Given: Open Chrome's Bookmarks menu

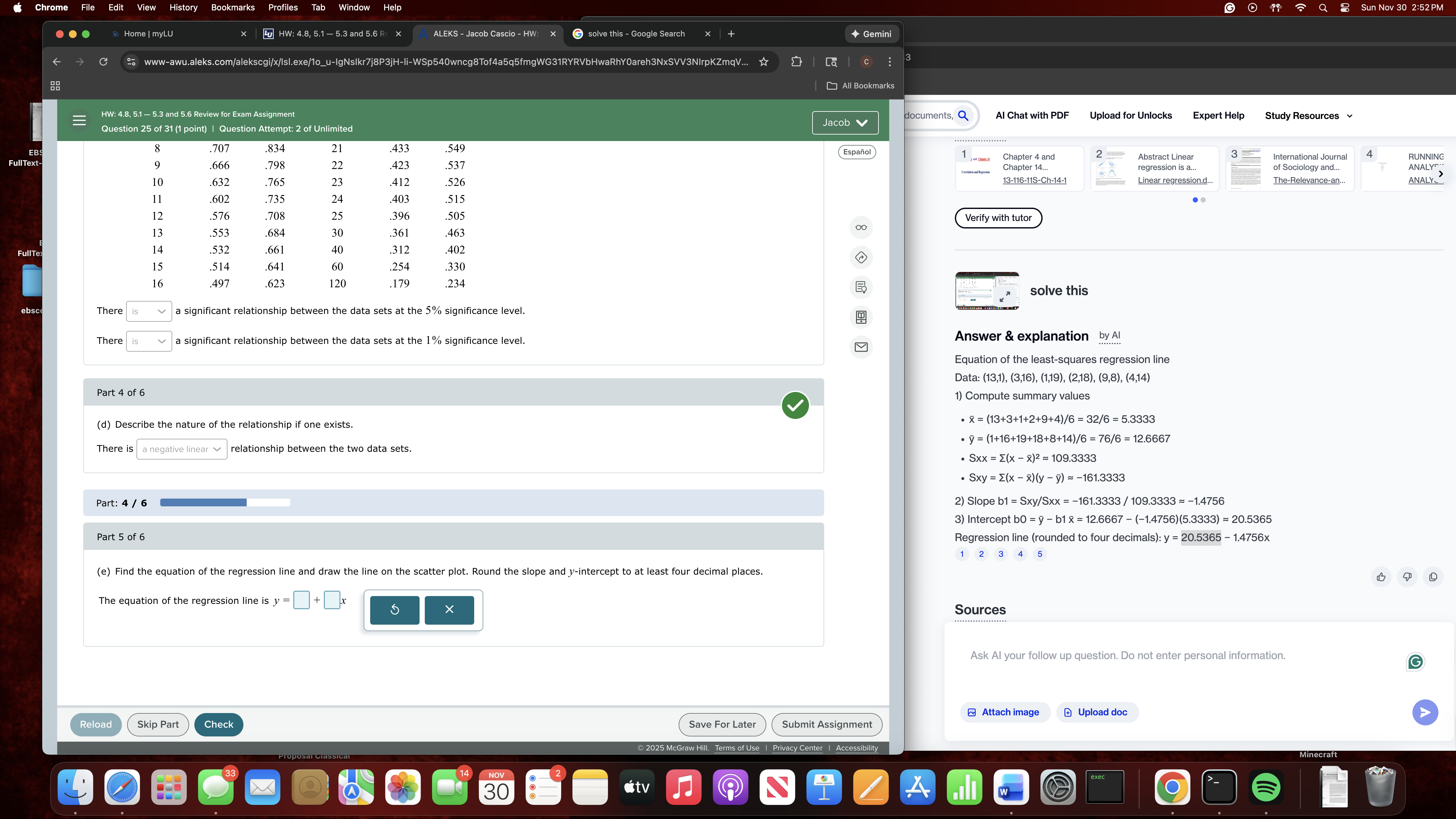Looking at the screenshot, I should 232,7.
